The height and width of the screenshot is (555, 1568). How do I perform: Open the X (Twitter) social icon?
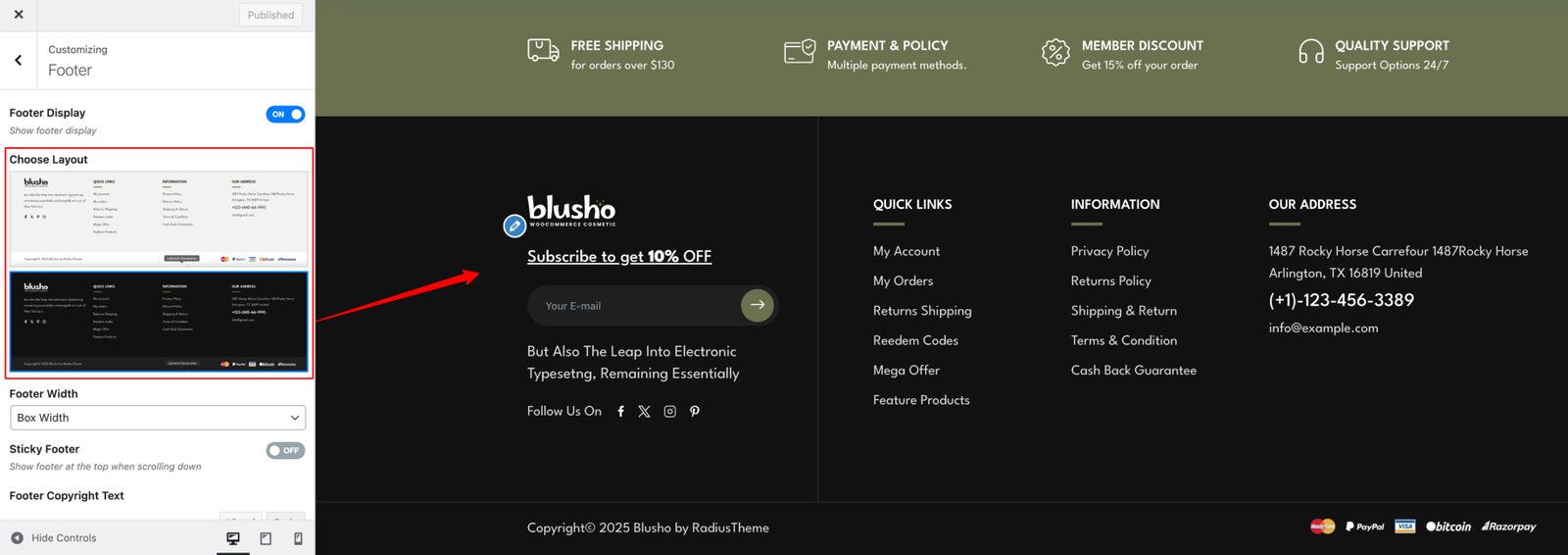(x=644, y=412)
